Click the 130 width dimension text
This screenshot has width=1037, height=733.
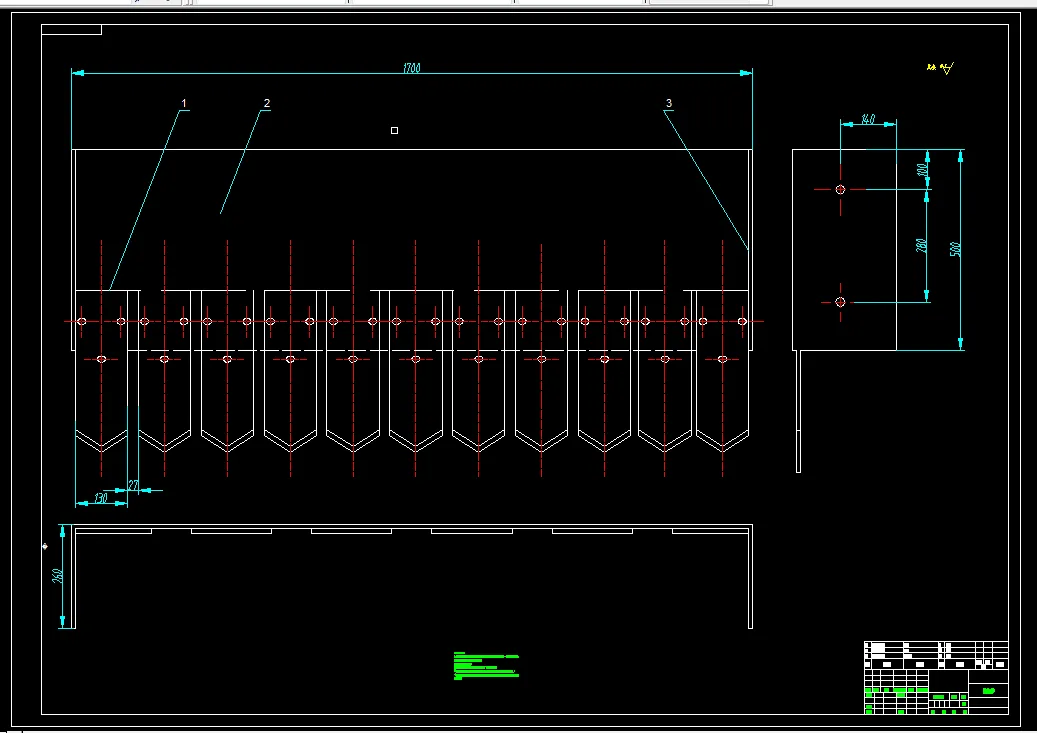pos(101,498)
